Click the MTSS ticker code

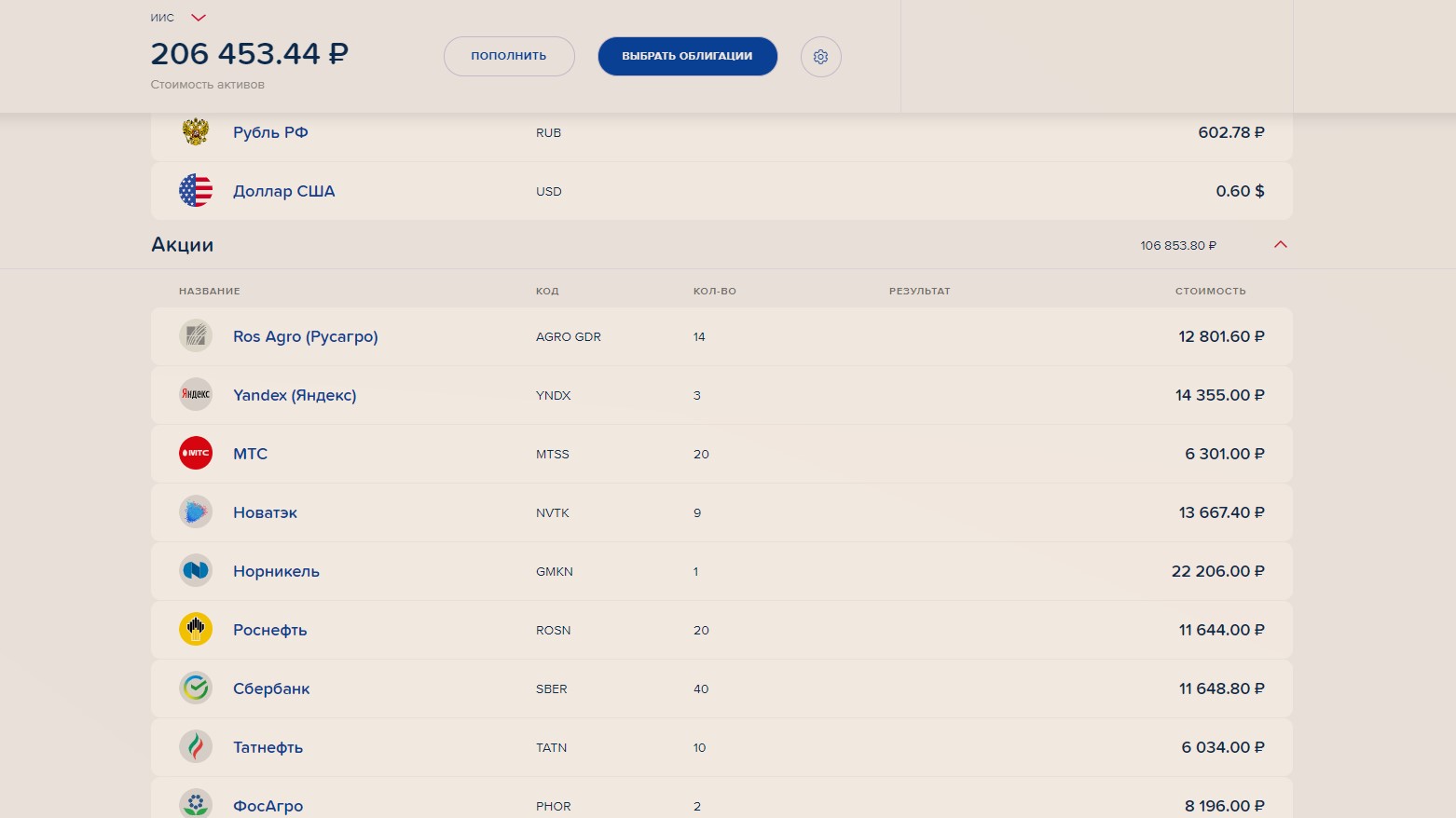[552, 454]
